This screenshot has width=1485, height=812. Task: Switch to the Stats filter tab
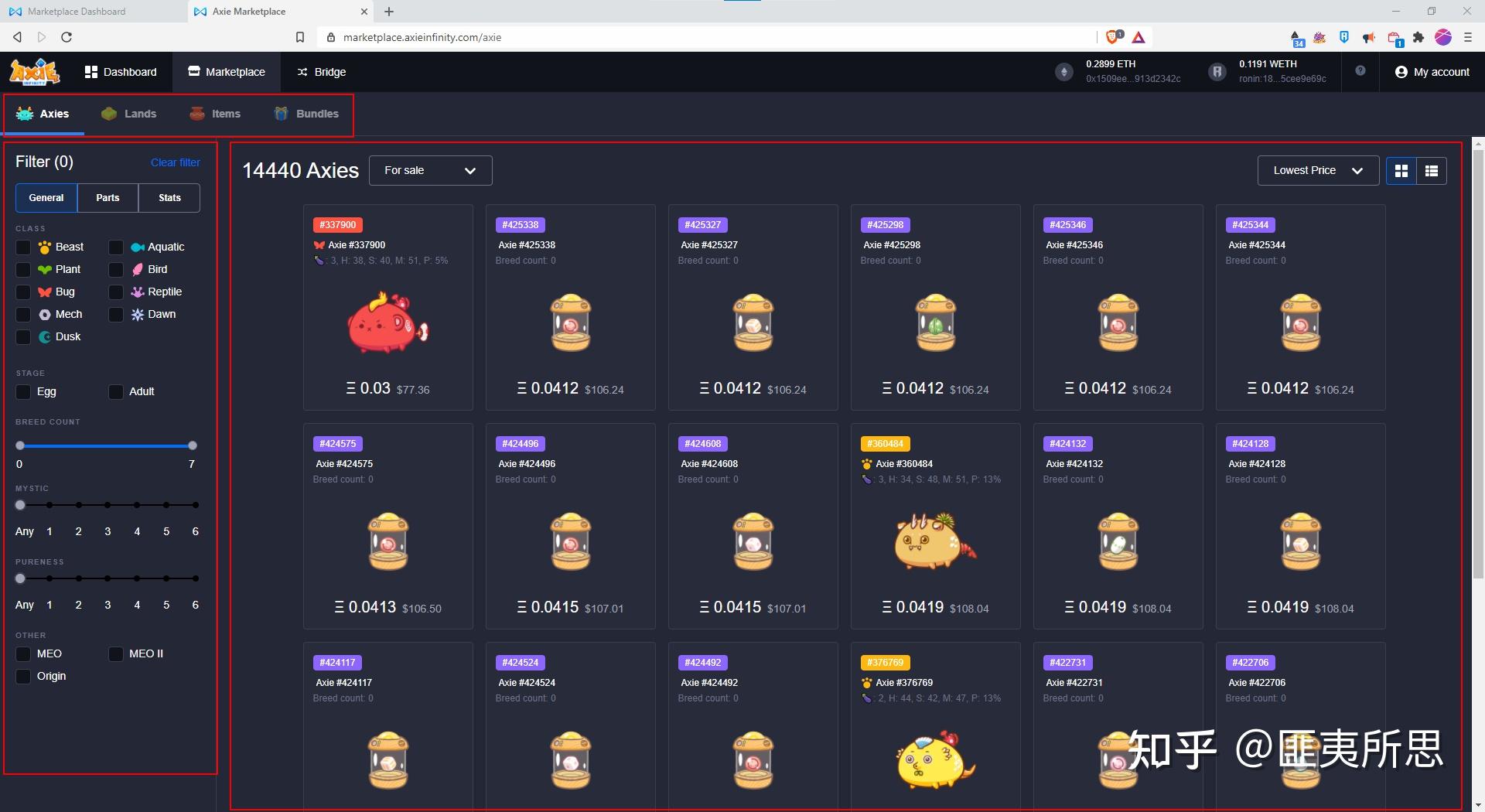(x=169, y=197)
